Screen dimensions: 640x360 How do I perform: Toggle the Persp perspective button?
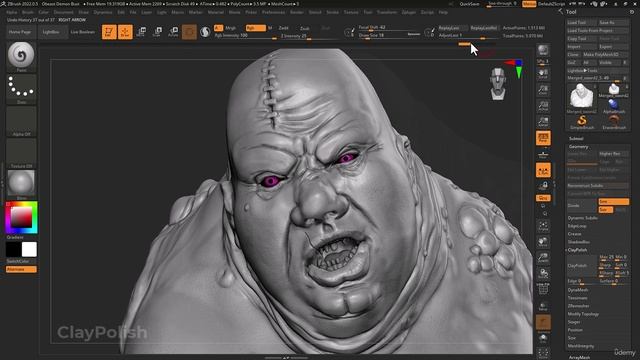pos(543,138)
